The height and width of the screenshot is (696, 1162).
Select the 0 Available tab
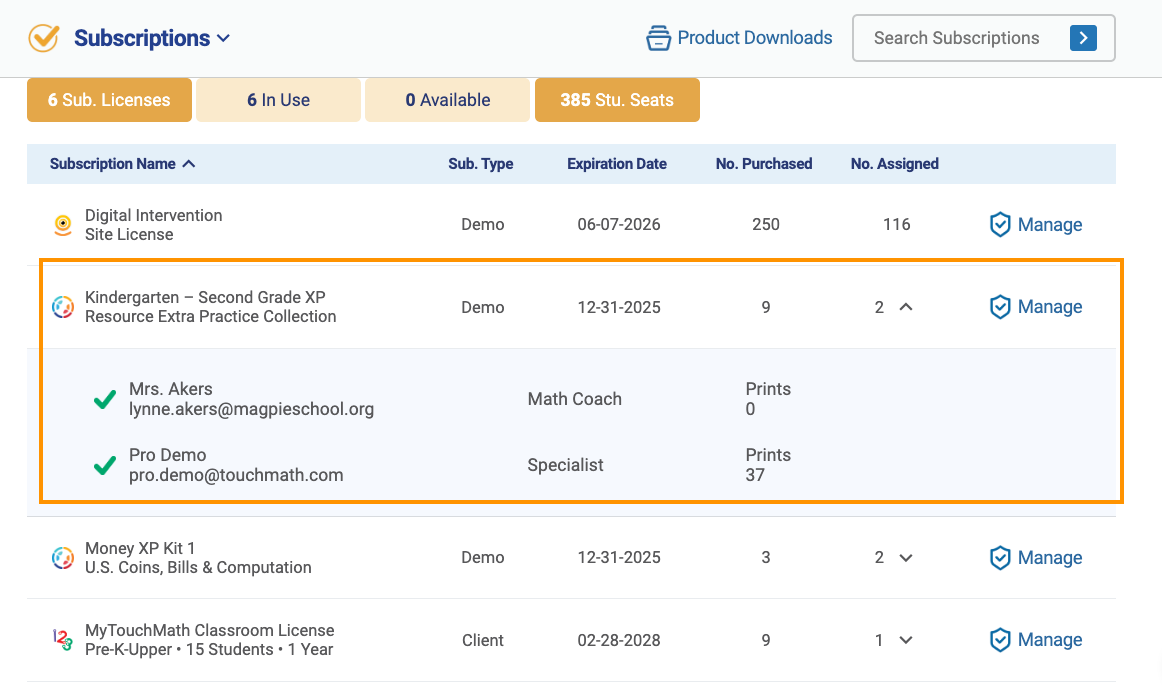(x=448, y=100)
